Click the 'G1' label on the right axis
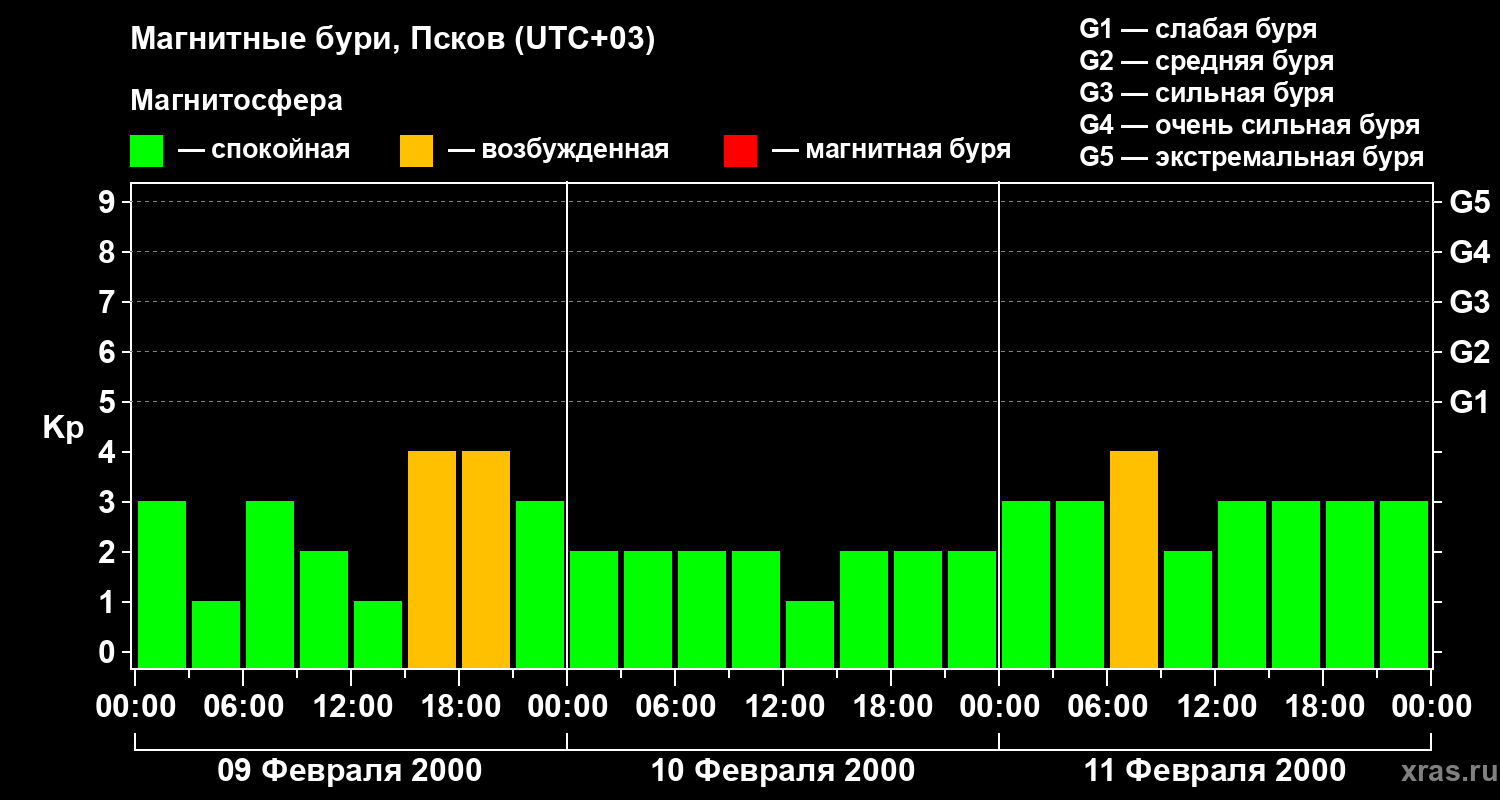1500x800 pixels. [x=1469, y=403]
